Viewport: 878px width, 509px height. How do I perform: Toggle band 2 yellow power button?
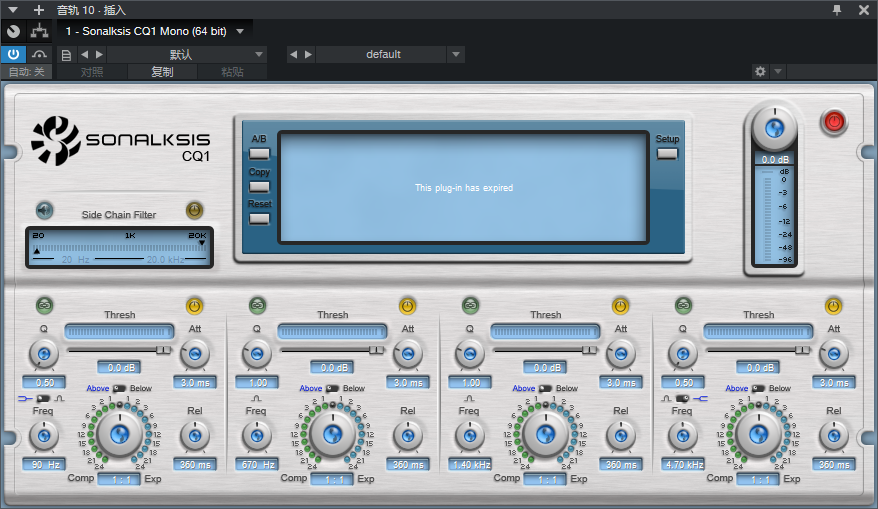coord(407,306)
